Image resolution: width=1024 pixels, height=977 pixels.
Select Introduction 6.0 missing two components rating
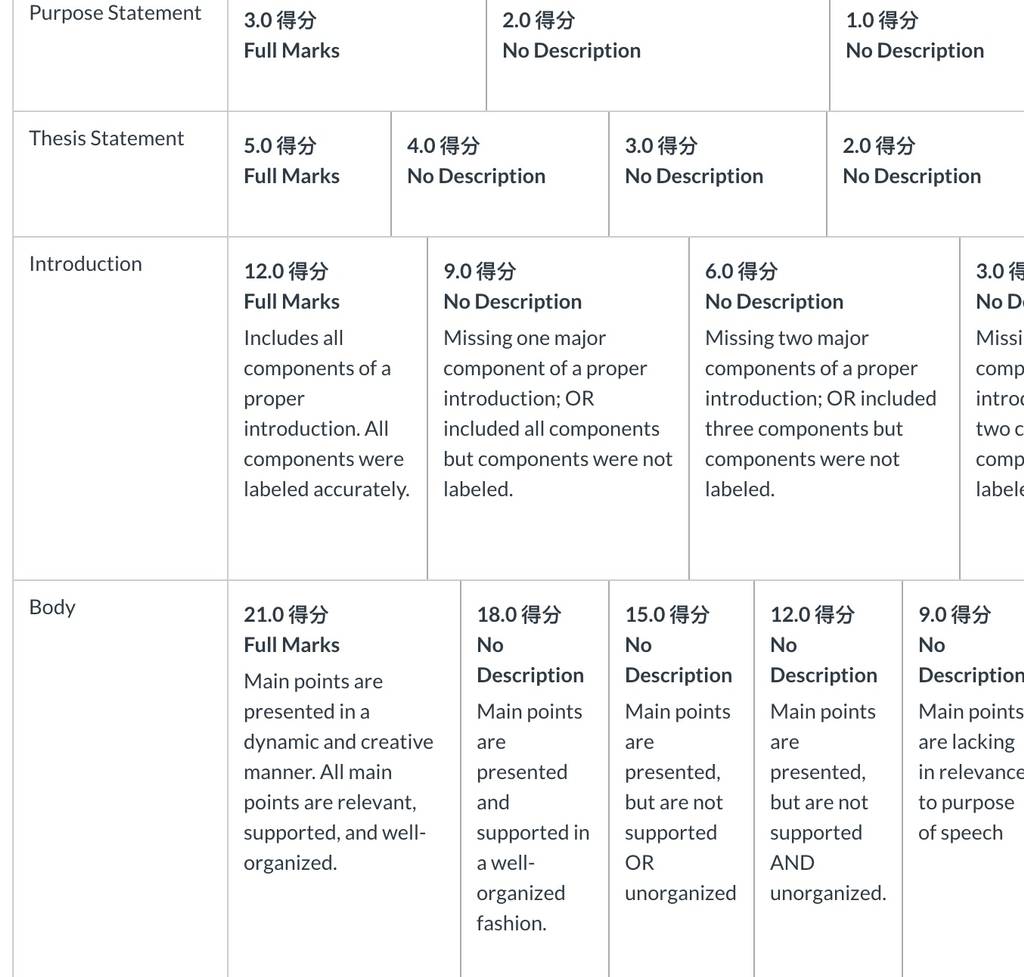(x=824, y=408)
